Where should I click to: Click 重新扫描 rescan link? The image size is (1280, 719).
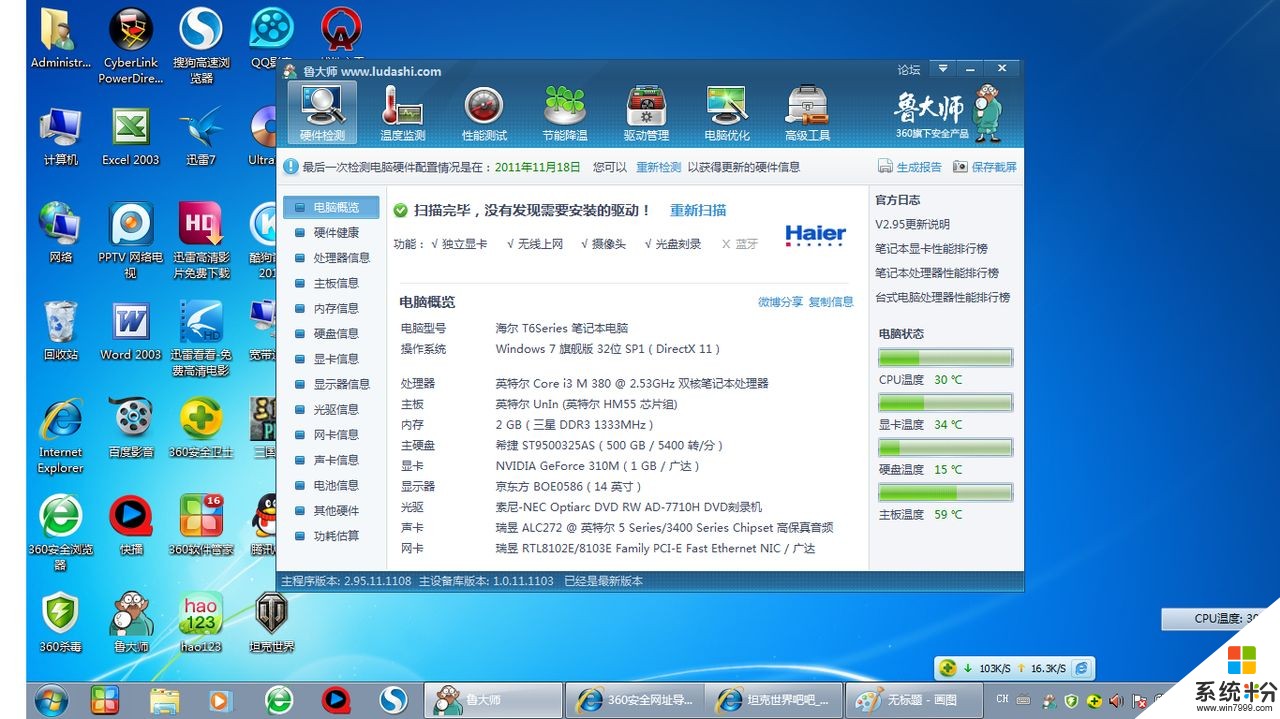698,210
